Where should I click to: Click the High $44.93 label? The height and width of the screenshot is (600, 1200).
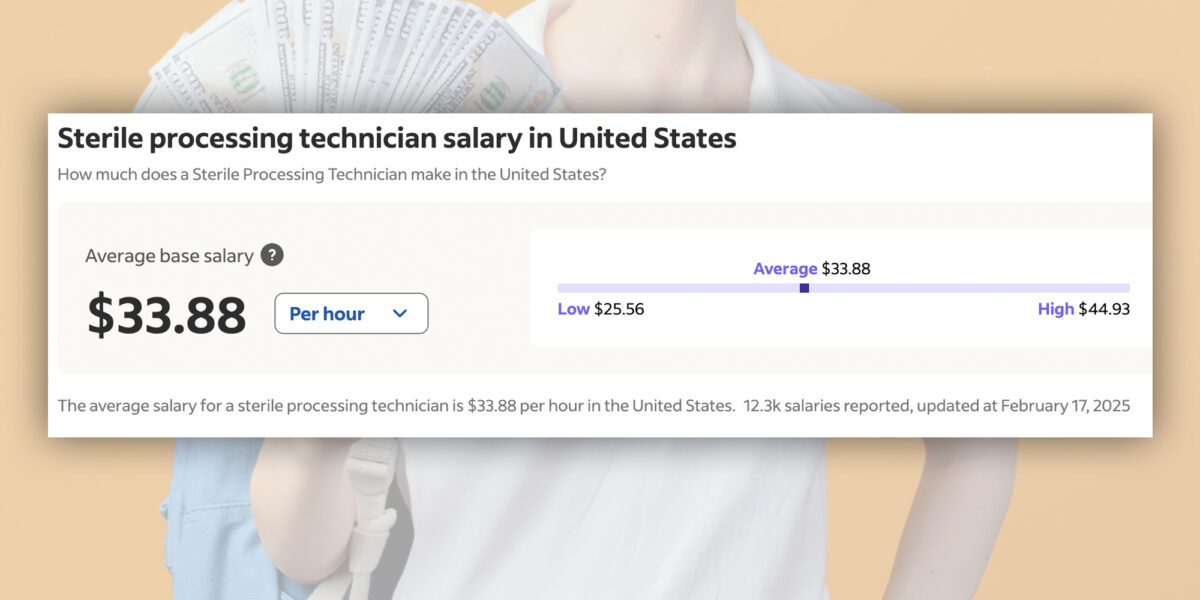[1084, 309]
